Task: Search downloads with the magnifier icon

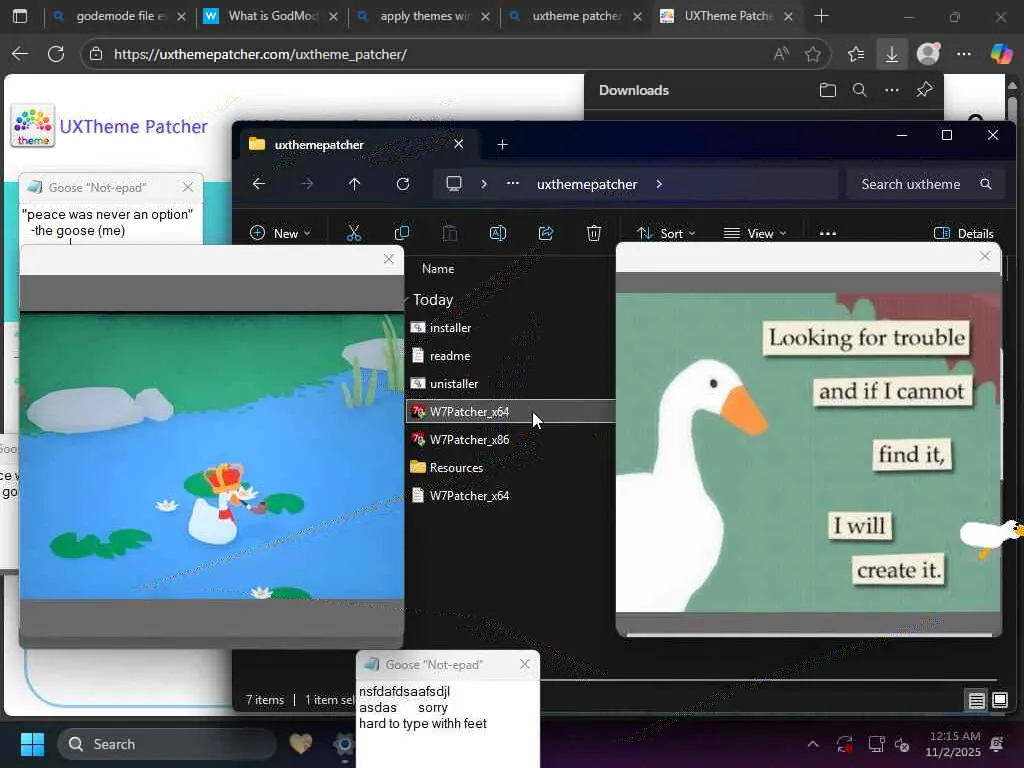Action: point(859,90)
